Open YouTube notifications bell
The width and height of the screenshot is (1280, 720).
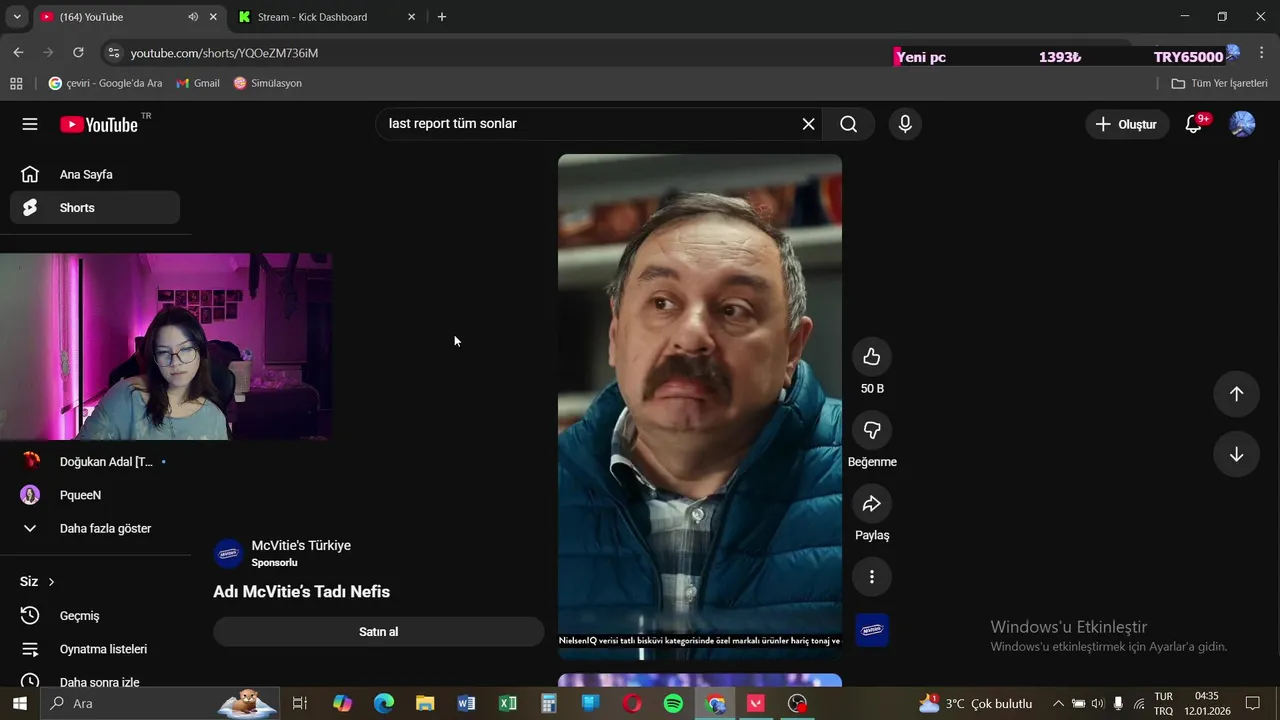point(1194,124)
